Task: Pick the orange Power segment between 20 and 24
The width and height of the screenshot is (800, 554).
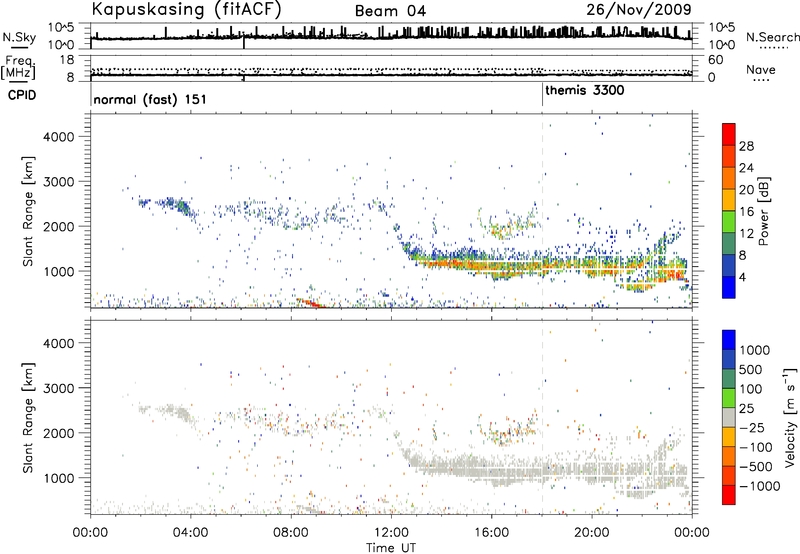Action: [729, 178]
